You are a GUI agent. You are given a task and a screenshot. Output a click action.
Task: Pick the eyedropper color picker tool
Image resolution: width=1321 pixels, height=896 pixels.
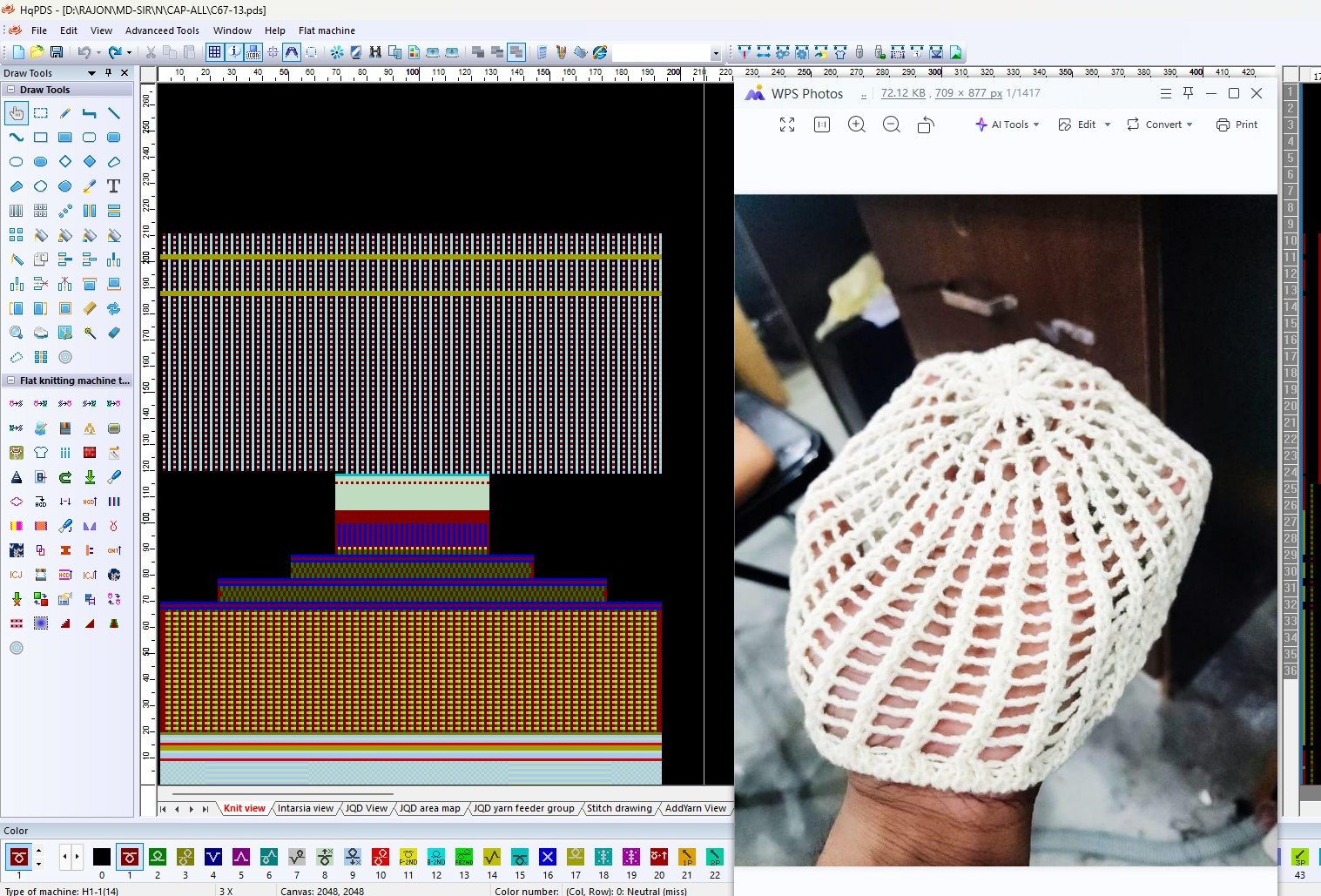pos(90,186)
